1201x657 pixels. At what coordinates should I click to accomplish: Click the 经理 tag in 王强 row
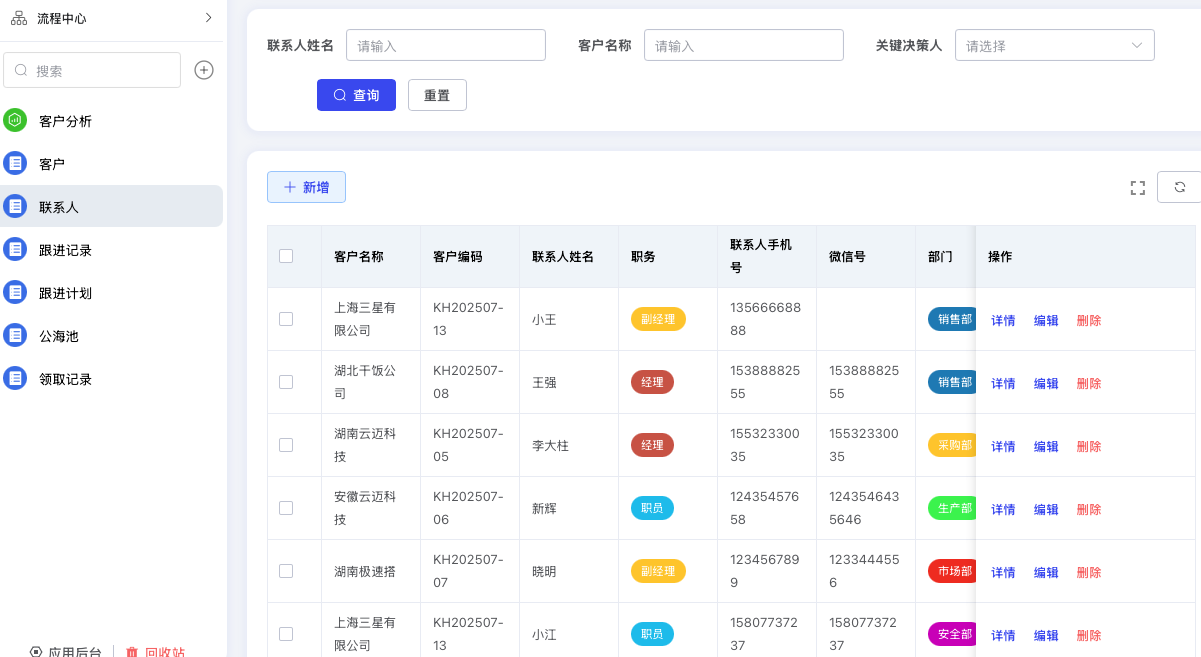pos(652,382)
